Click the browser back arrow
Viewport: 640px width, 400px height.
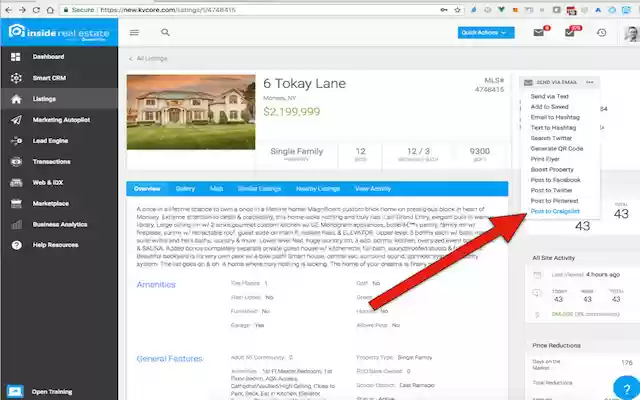[9, 10]
